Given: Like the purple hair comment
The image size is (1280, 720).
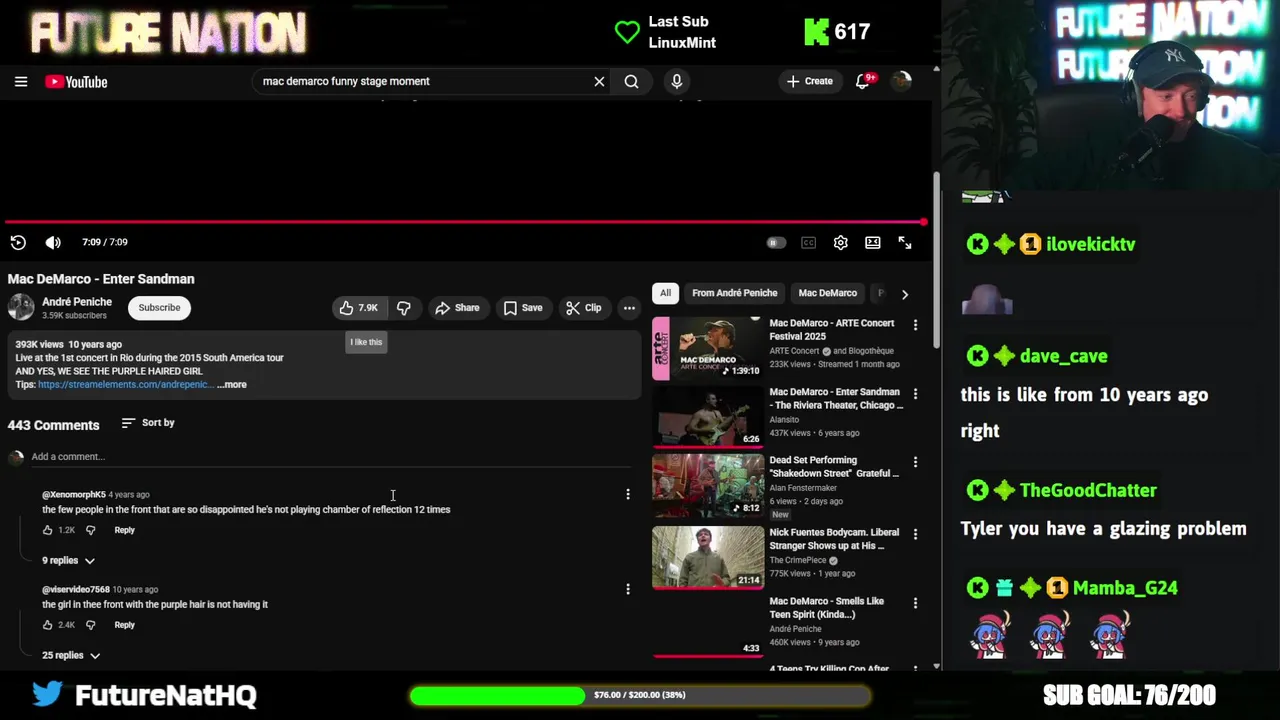Looking at the screenshot, I should tap(47, 625).
